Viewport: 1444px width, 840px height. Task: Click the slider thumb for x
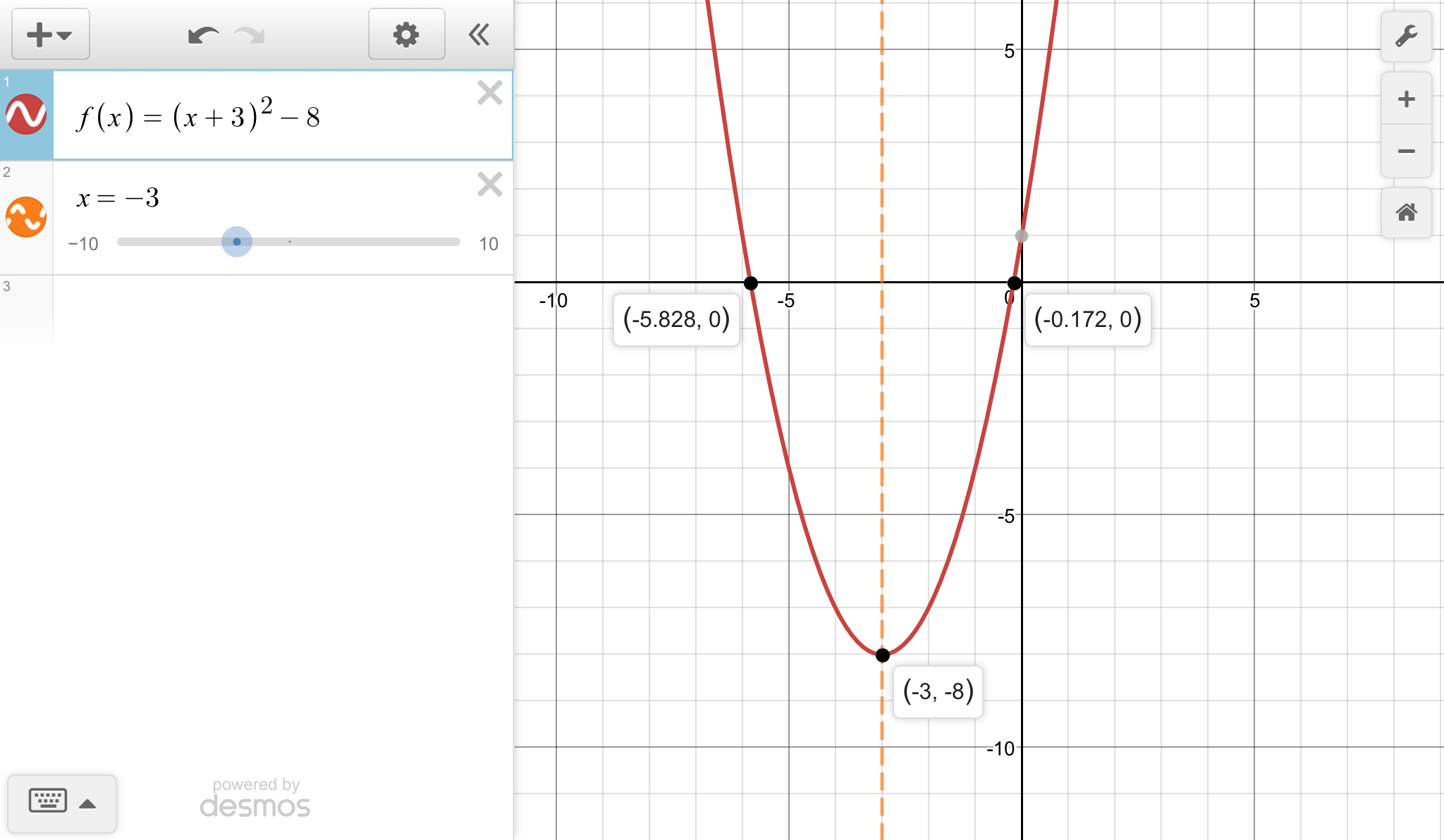pos(237,242)
